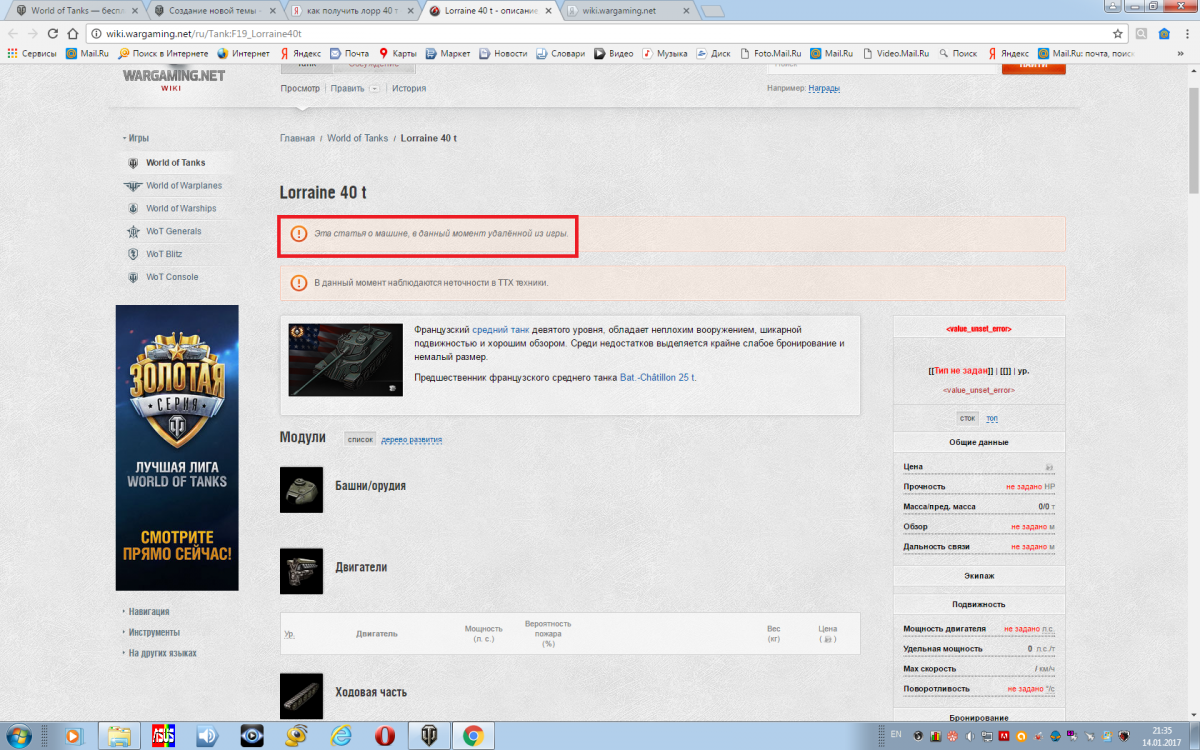Go to Главная breadcrumb link
The height and width of the screenshot is (750, 1200).
(x=297, y=138)
